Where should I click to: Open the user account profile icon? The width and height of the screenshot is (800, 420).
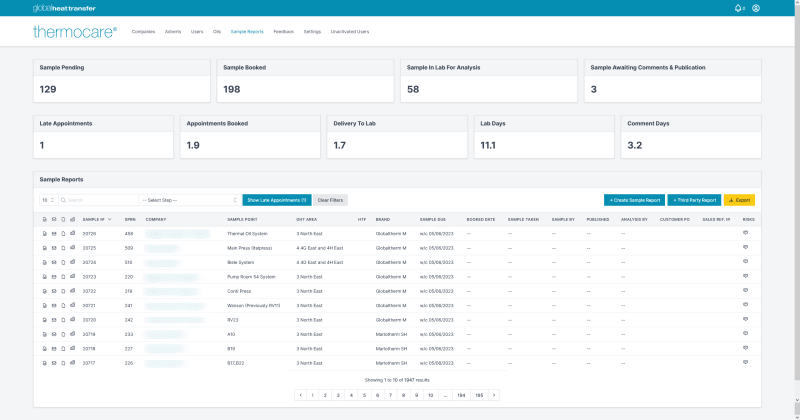756,8
